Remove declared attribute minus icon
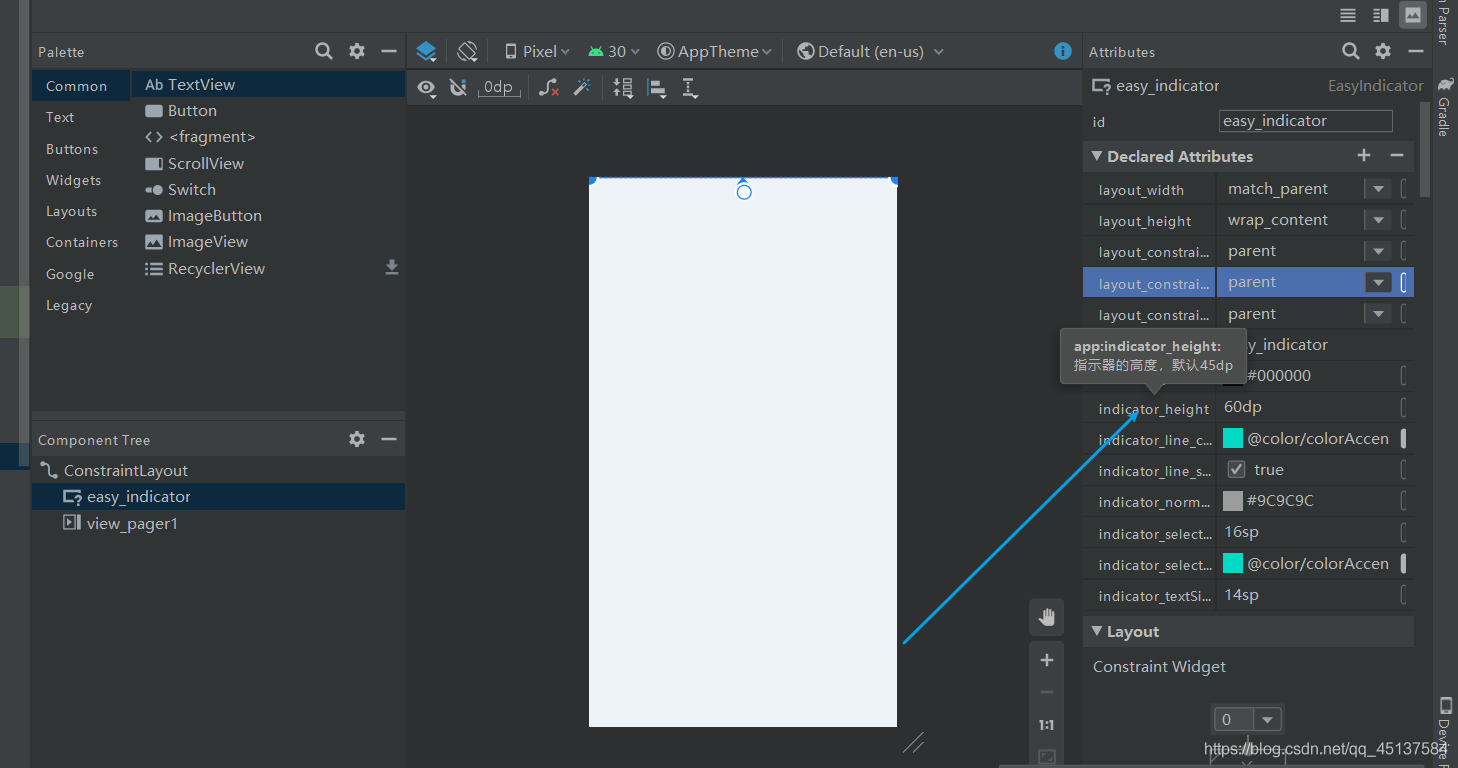The width and height of the screenshot is (1458, 768). coord(1397,155)
